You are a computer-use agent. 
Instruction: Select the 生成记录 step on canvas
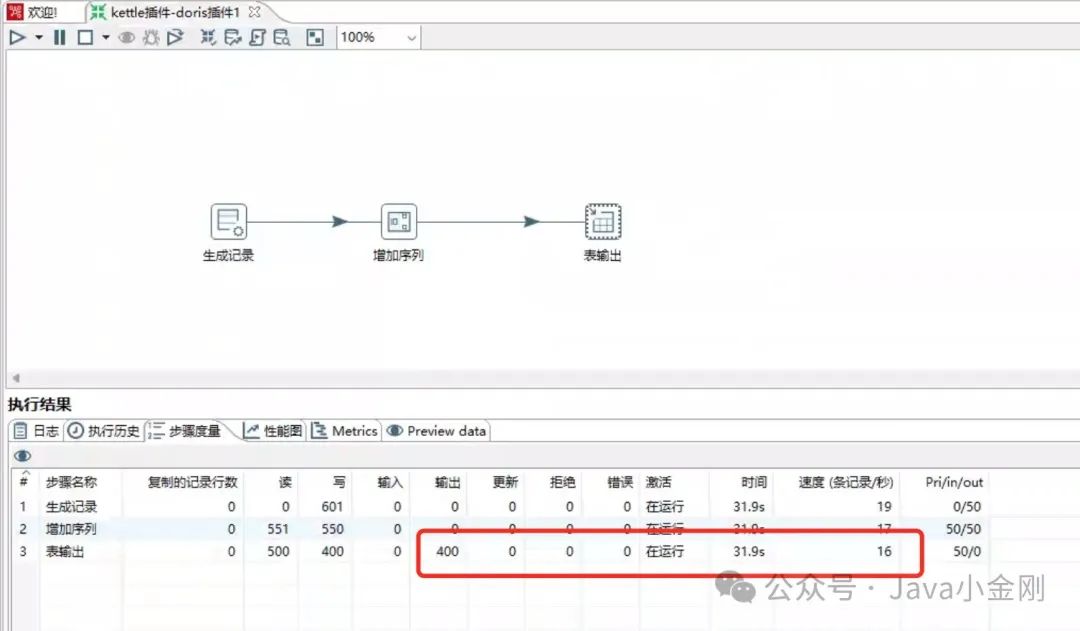228,222
